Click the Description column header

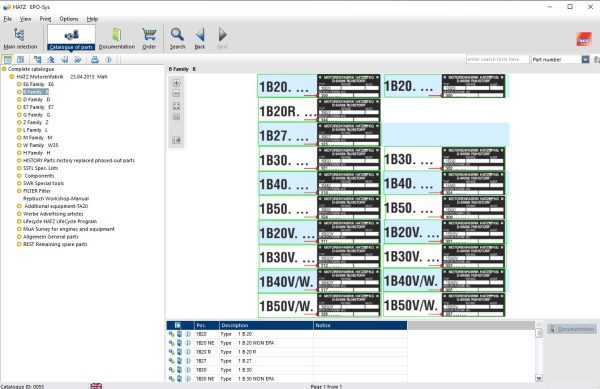coord(266,326)
